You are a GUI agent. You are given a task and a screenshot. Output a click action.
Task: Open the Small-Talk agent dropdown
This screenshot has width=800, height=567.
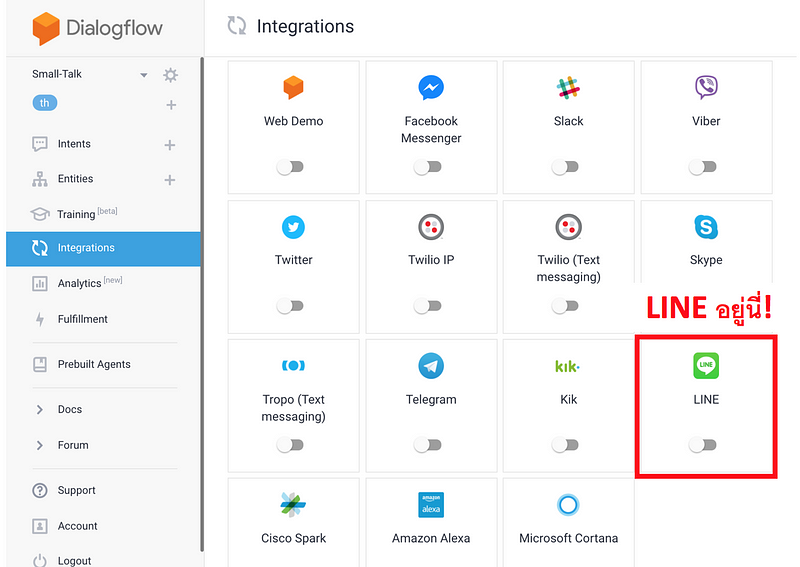[143, 75]
